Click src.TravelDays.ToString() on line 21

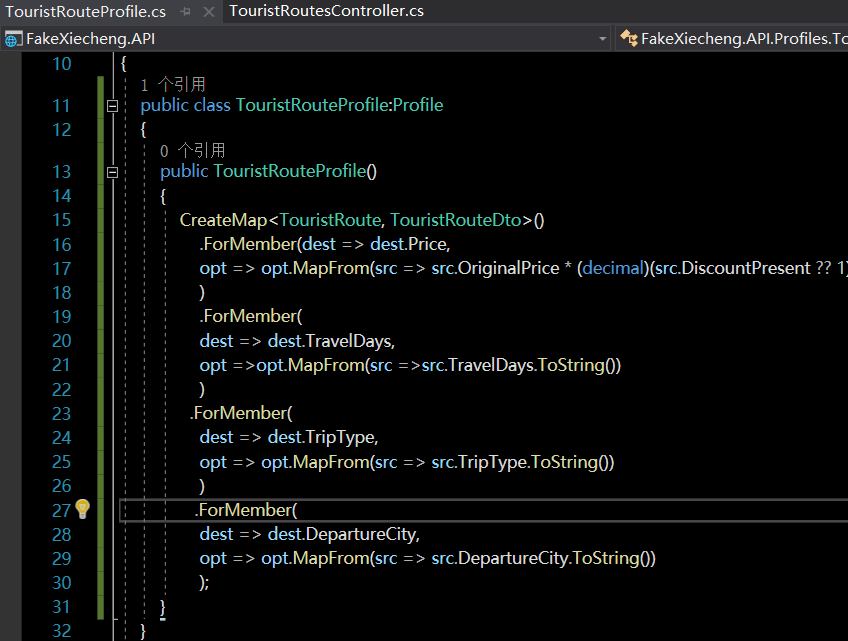[521, 365]
